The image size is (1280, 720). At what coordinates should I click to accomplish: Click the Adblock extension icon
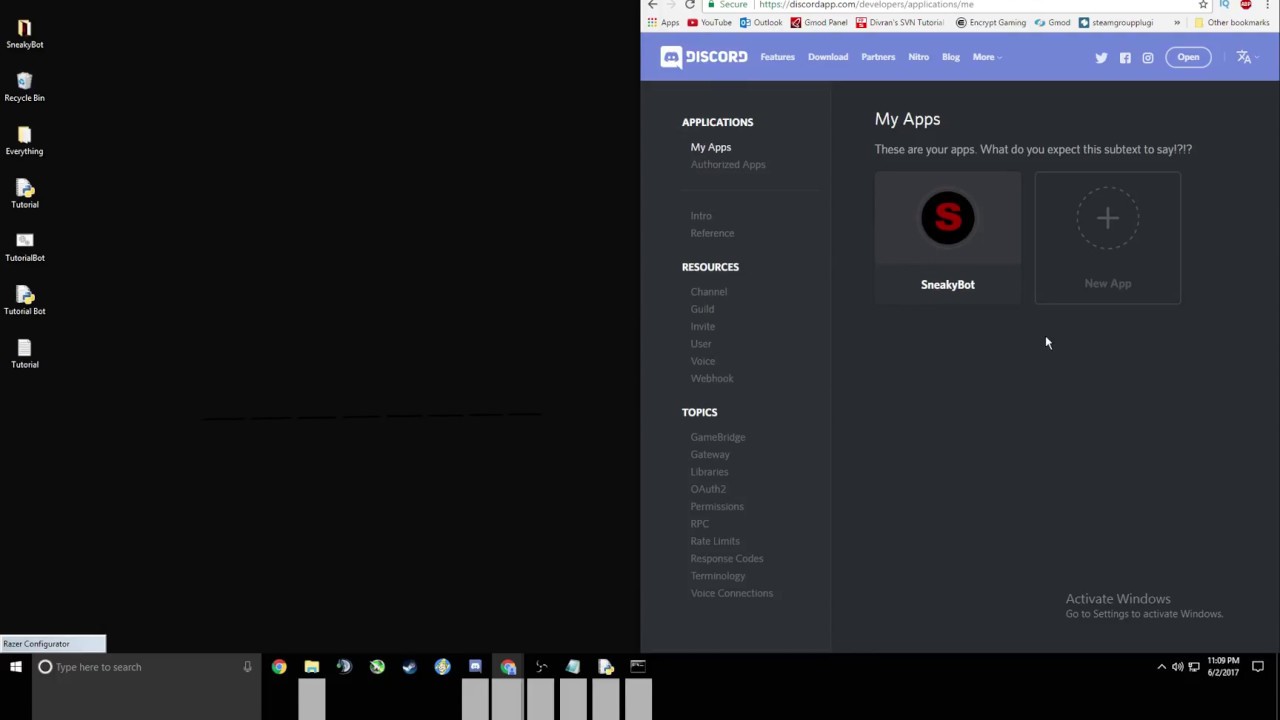[x=1246, y=5]
